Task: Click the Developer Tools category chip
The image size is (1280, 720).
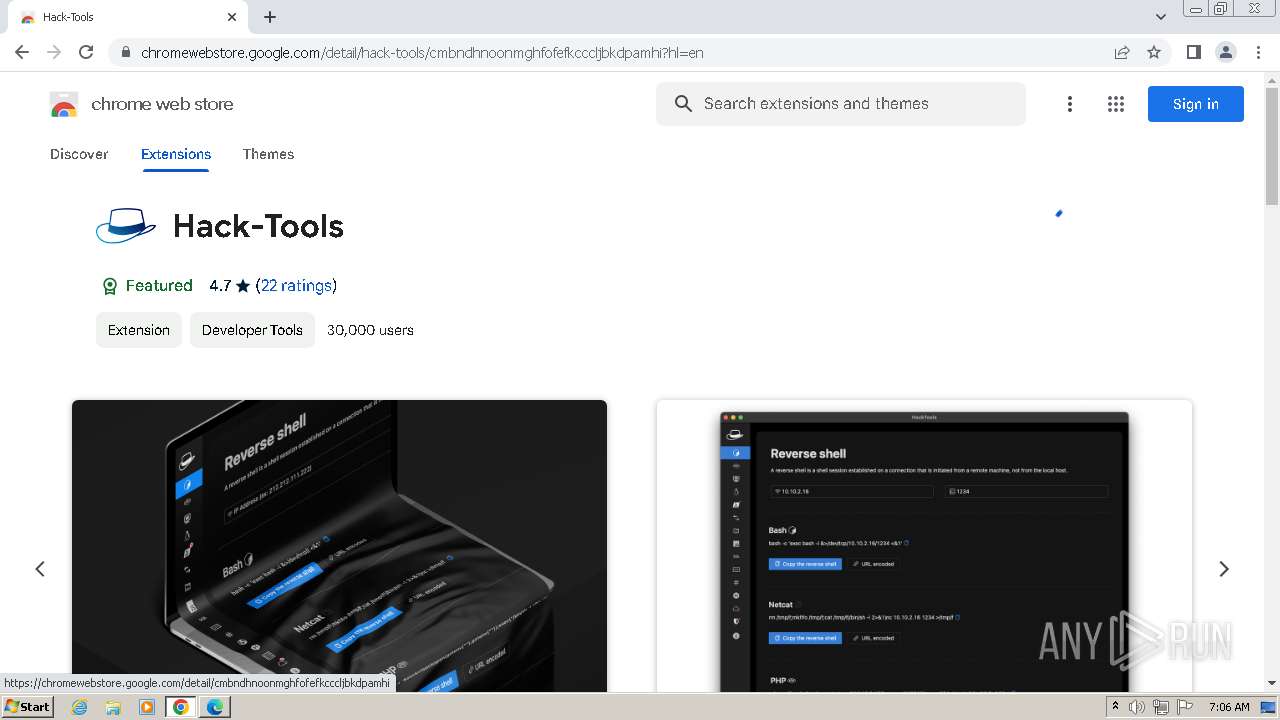Action: point(252,330)
